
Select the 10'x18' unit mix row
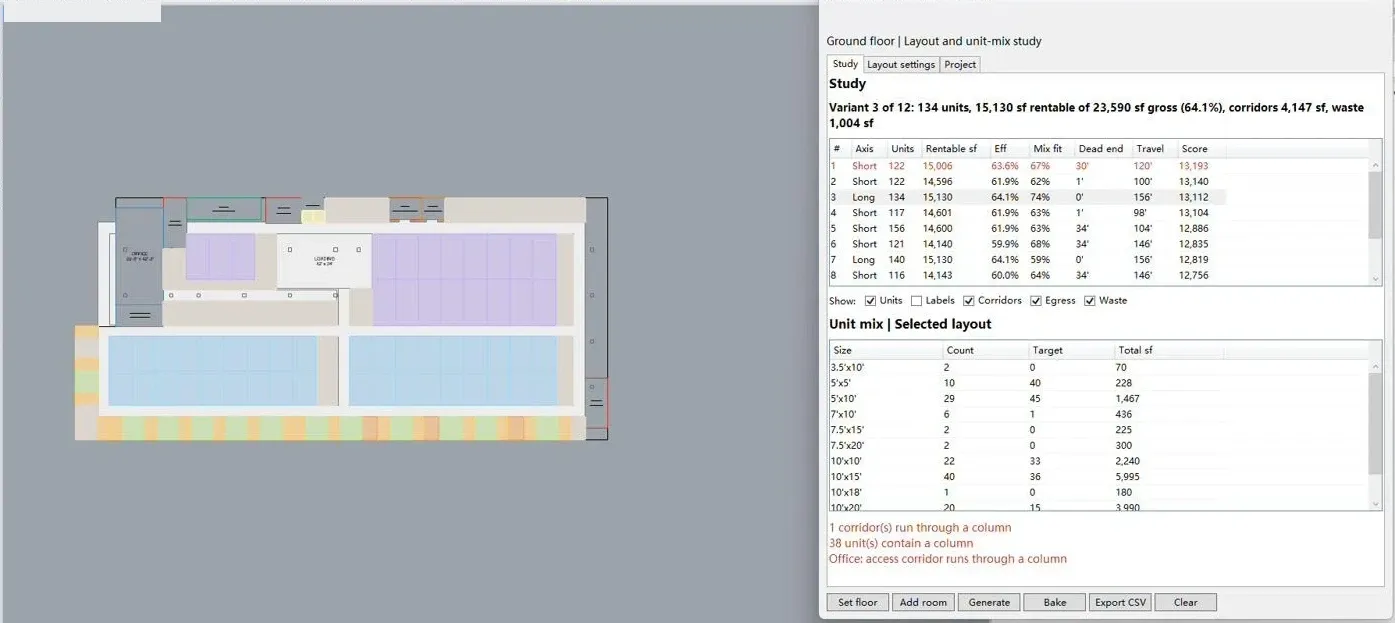(1025, 492)
